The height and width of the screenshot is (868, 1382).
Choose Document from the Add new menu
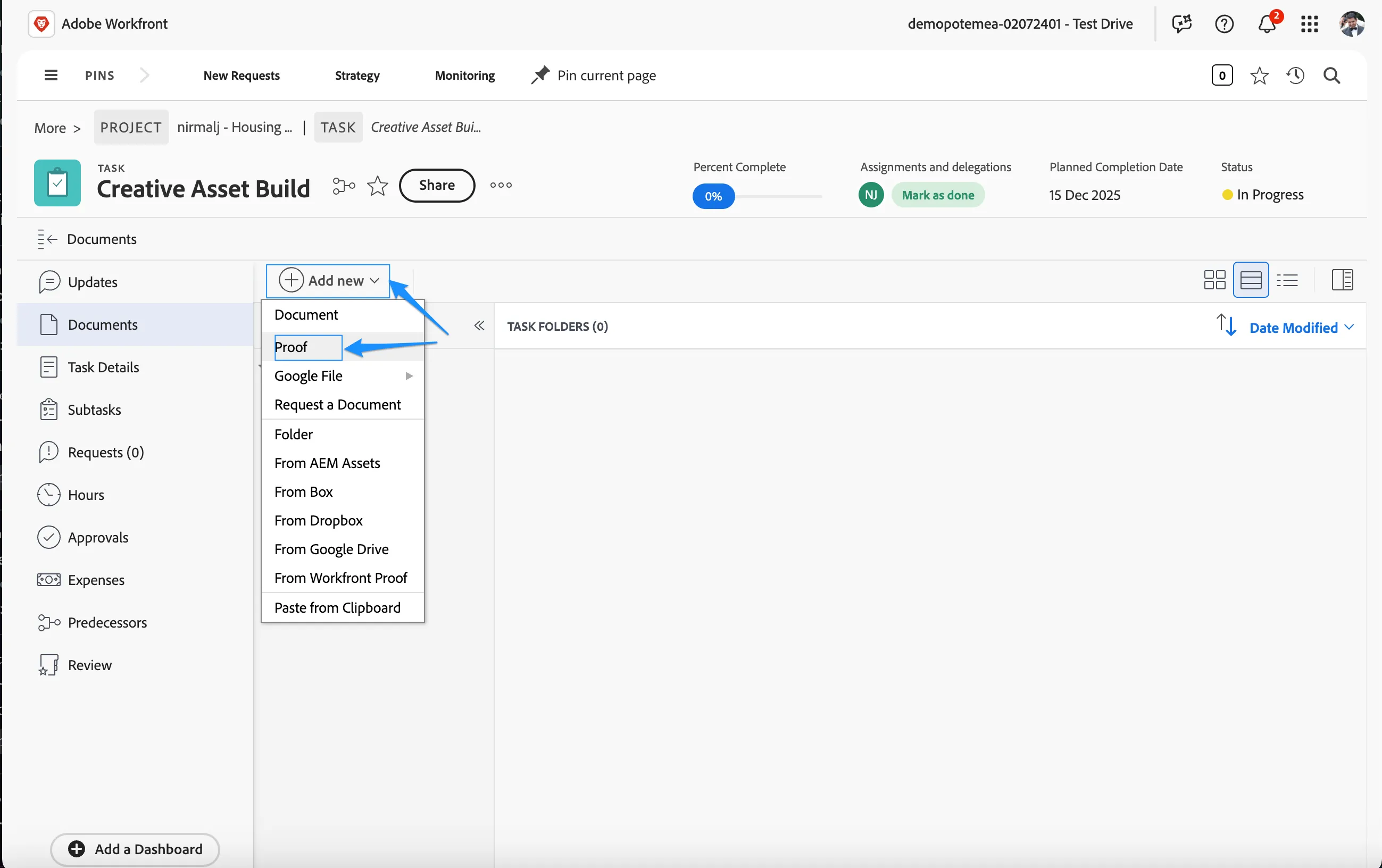[x=343, y=314]
